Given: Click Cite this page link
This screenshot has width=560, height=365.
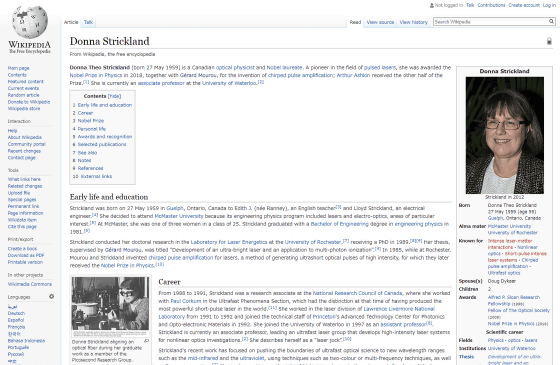Looking at the screenshot, I should pos(22,226).
